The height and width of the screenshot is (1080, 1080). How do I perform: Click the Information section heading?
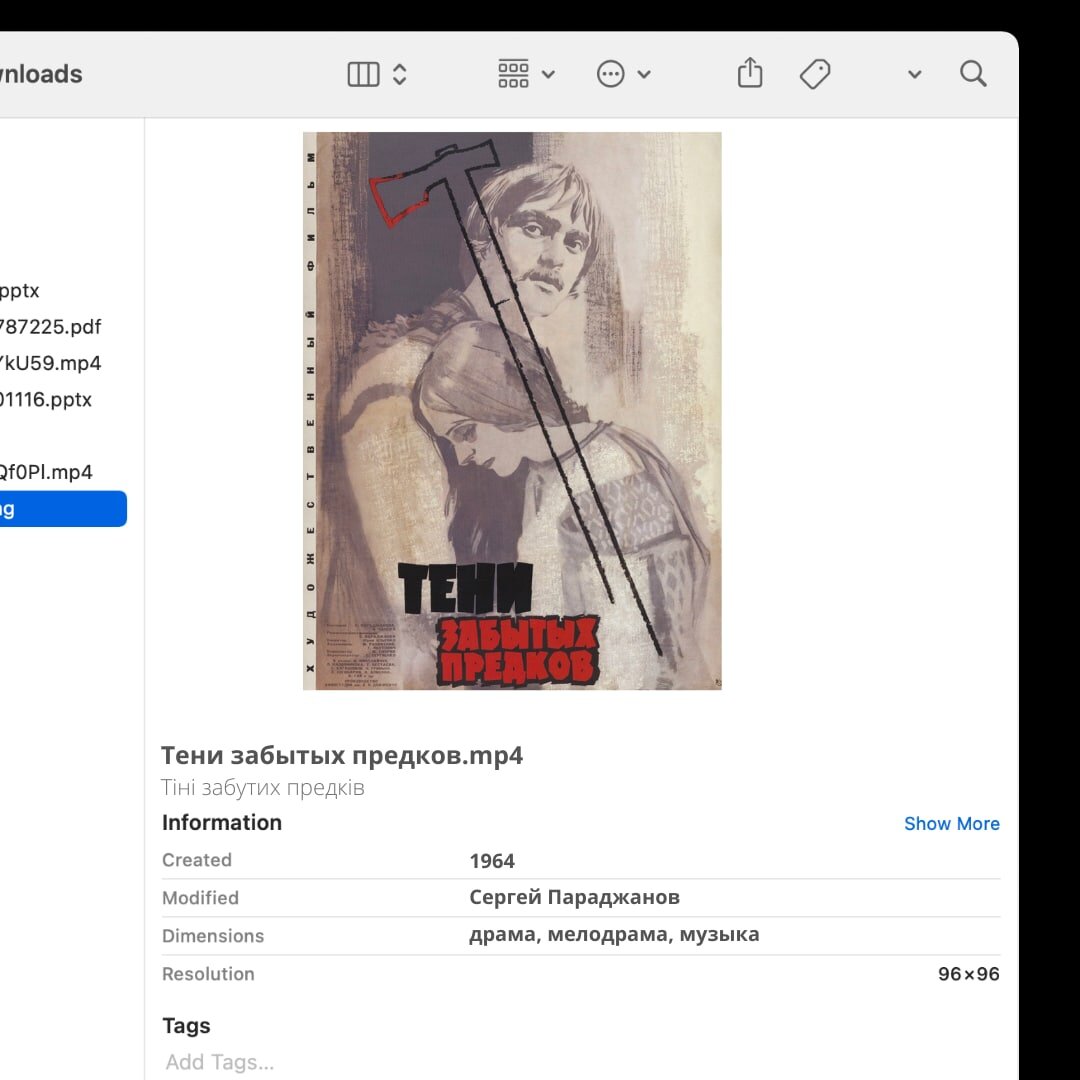tap(222, 823)
